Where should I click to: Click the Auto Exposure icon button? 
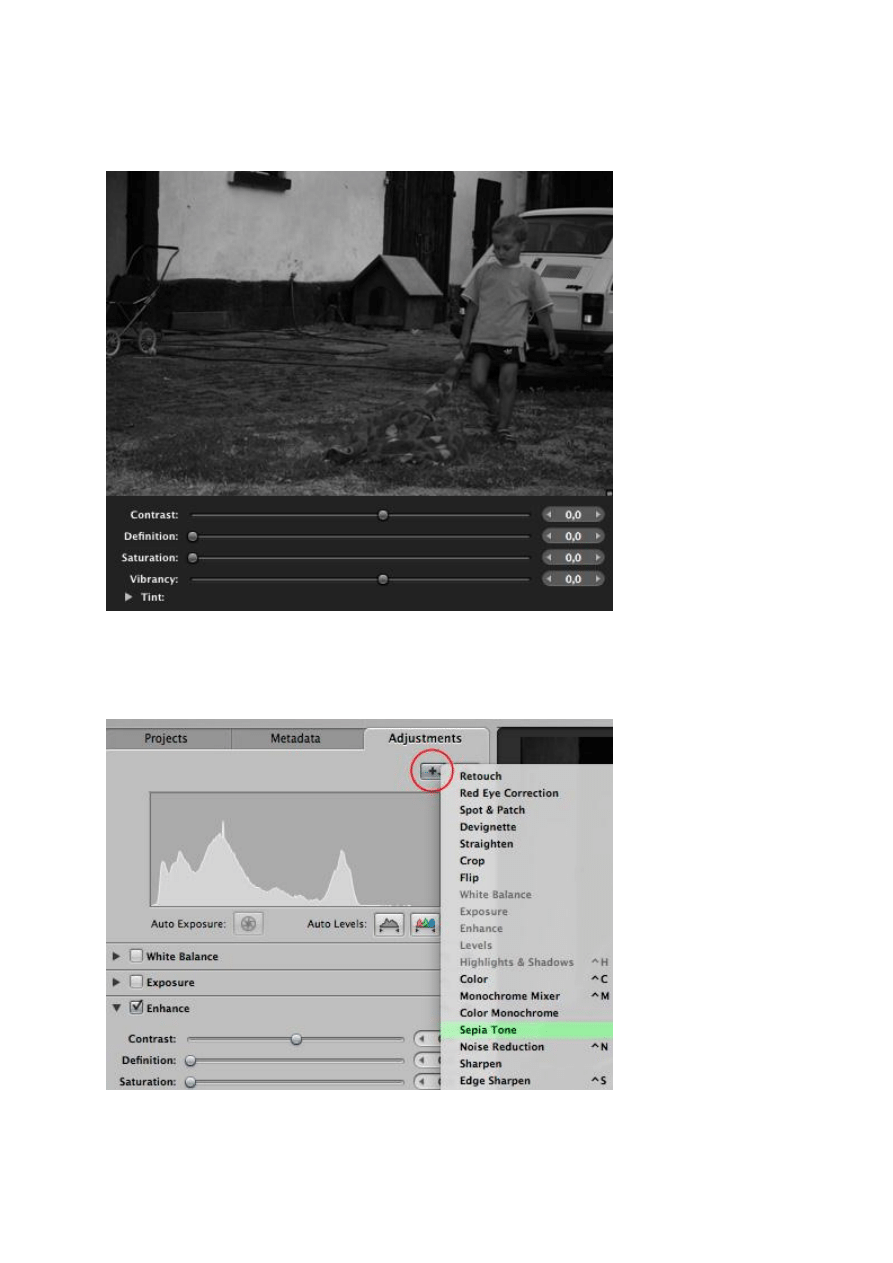point(248,924)
